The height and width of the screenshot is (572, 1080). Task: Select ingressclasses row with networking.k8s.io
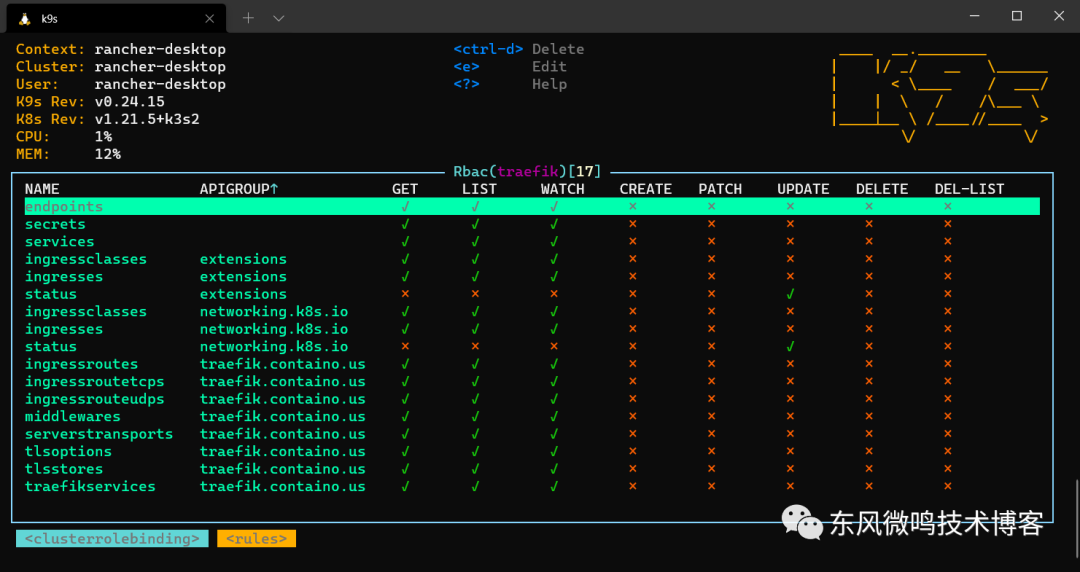coord(532,311)
